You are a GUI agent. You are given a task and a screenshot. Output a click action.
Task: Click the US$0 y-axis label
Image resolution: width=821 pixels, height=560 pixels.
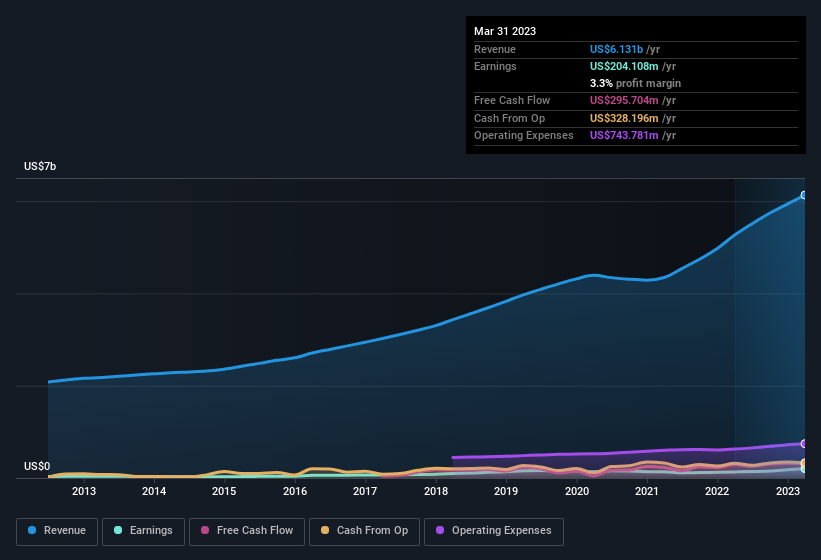(37, 466)
